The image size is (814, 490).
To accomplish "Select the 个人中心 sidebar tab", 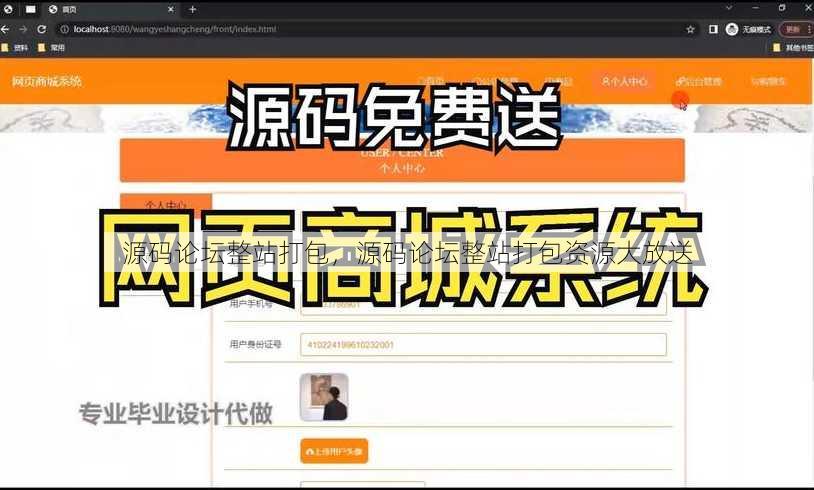I will click(x=166, y=204).
